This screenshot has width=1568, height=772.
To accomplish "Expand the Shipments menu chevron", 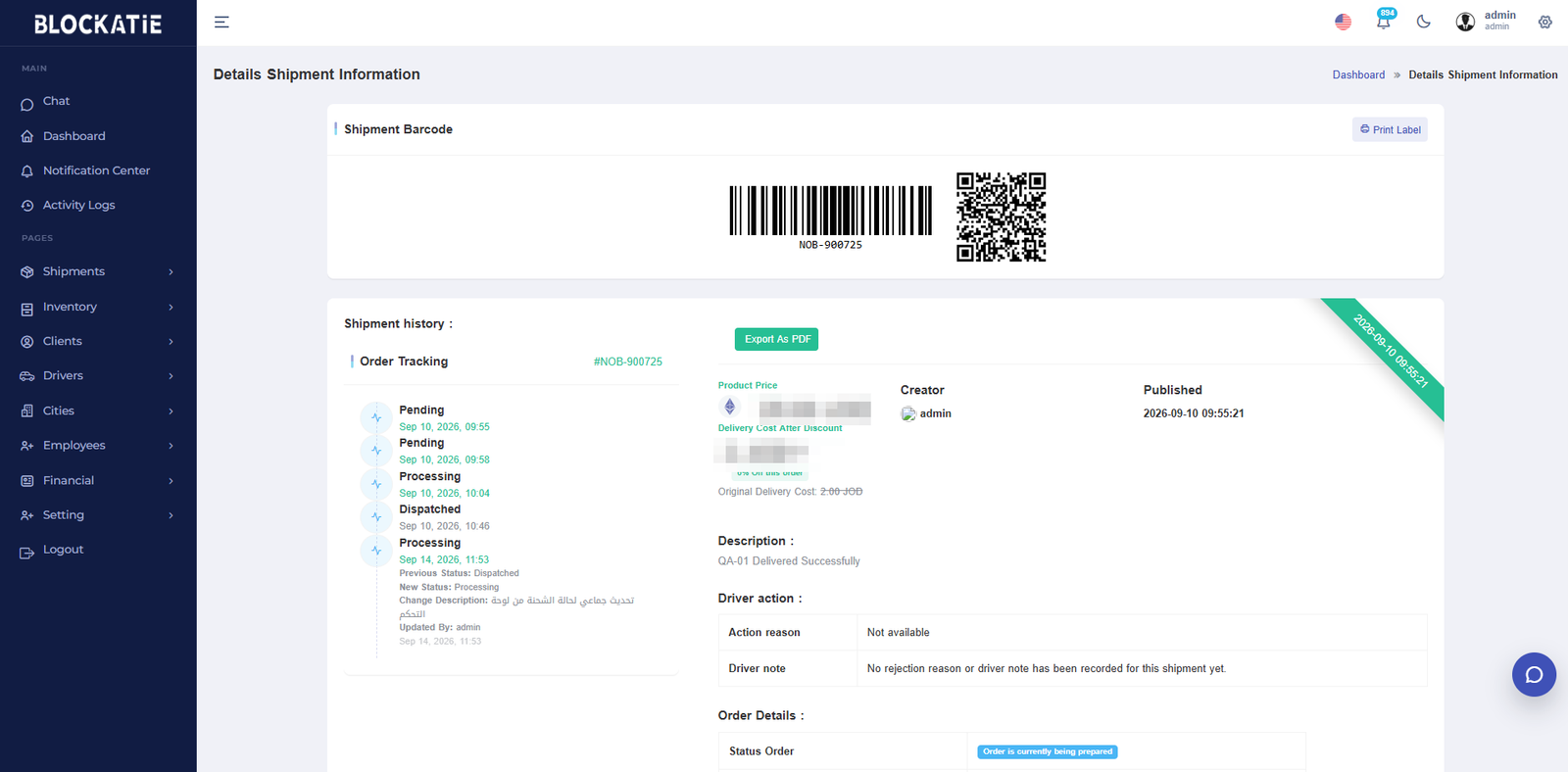I will coord(171,272).
